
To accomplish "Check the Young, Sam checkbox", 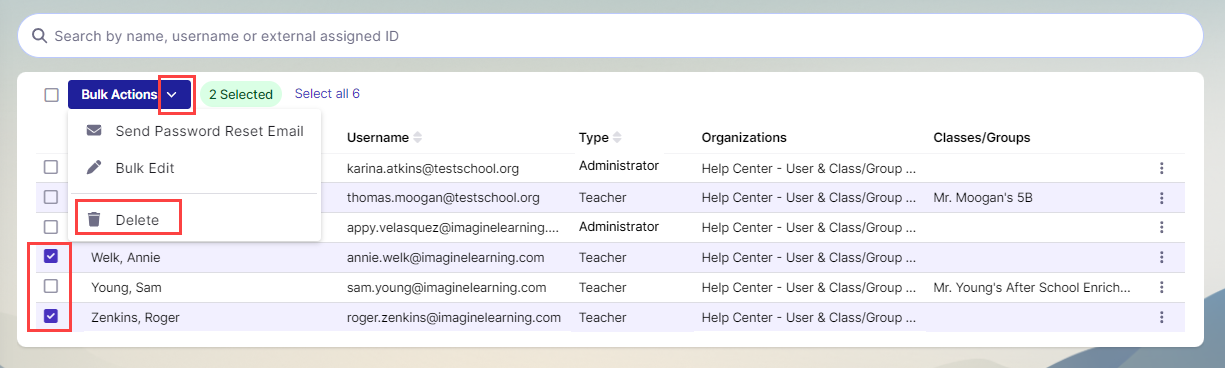I will (x=51, y=287).
